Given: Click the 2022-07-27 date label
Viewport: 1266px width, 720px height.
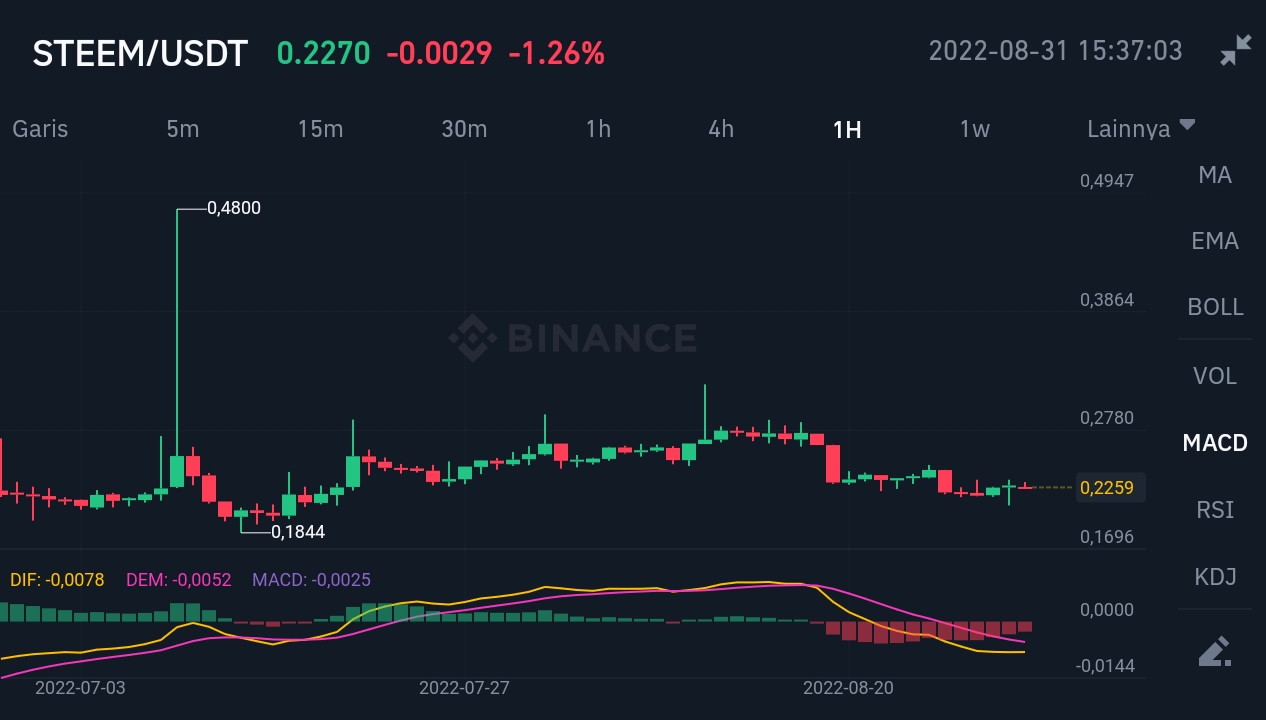Looking at the screenshot, I should click(x=464, y=688).
